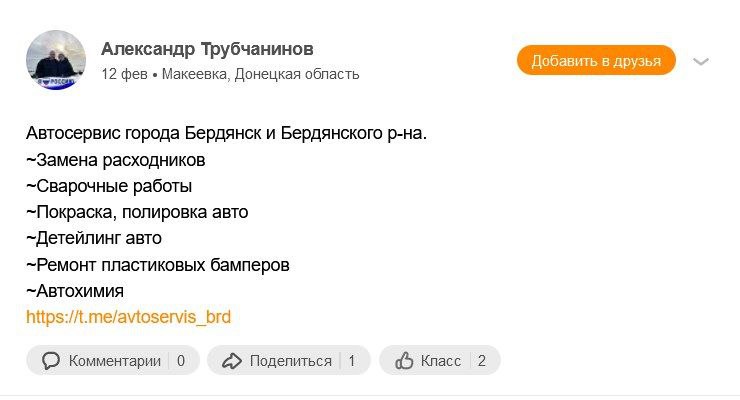This screenshot has height=400, width=740.
Task: Click the Автосервис города Бердянск headline text
Action: (x=226, y=133)
